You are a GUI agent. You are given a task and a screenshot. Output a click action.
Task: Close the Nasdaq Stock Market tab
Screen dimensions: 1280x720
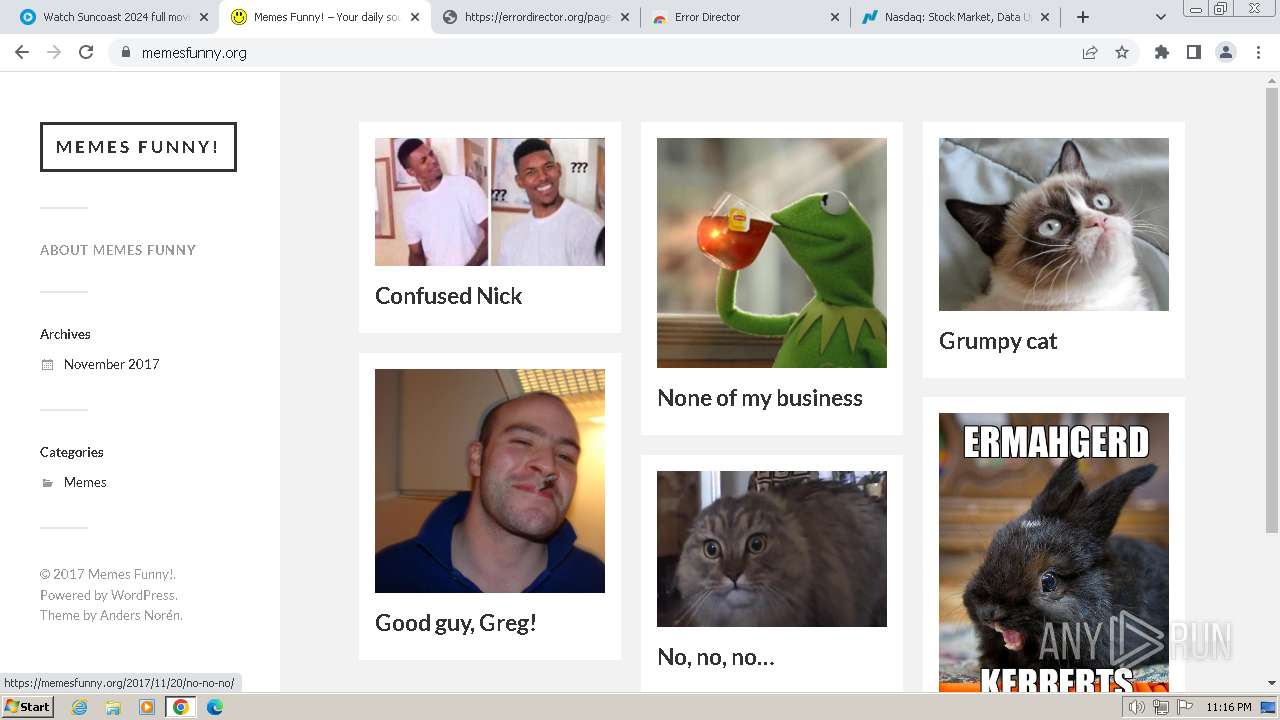point(1045,17)
